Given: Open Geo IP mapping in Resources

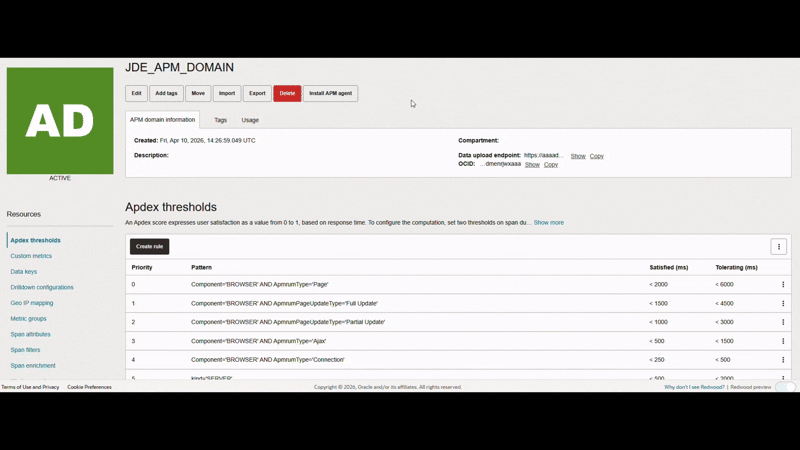Looking at the screenshot, I should [x=32, y=303].
